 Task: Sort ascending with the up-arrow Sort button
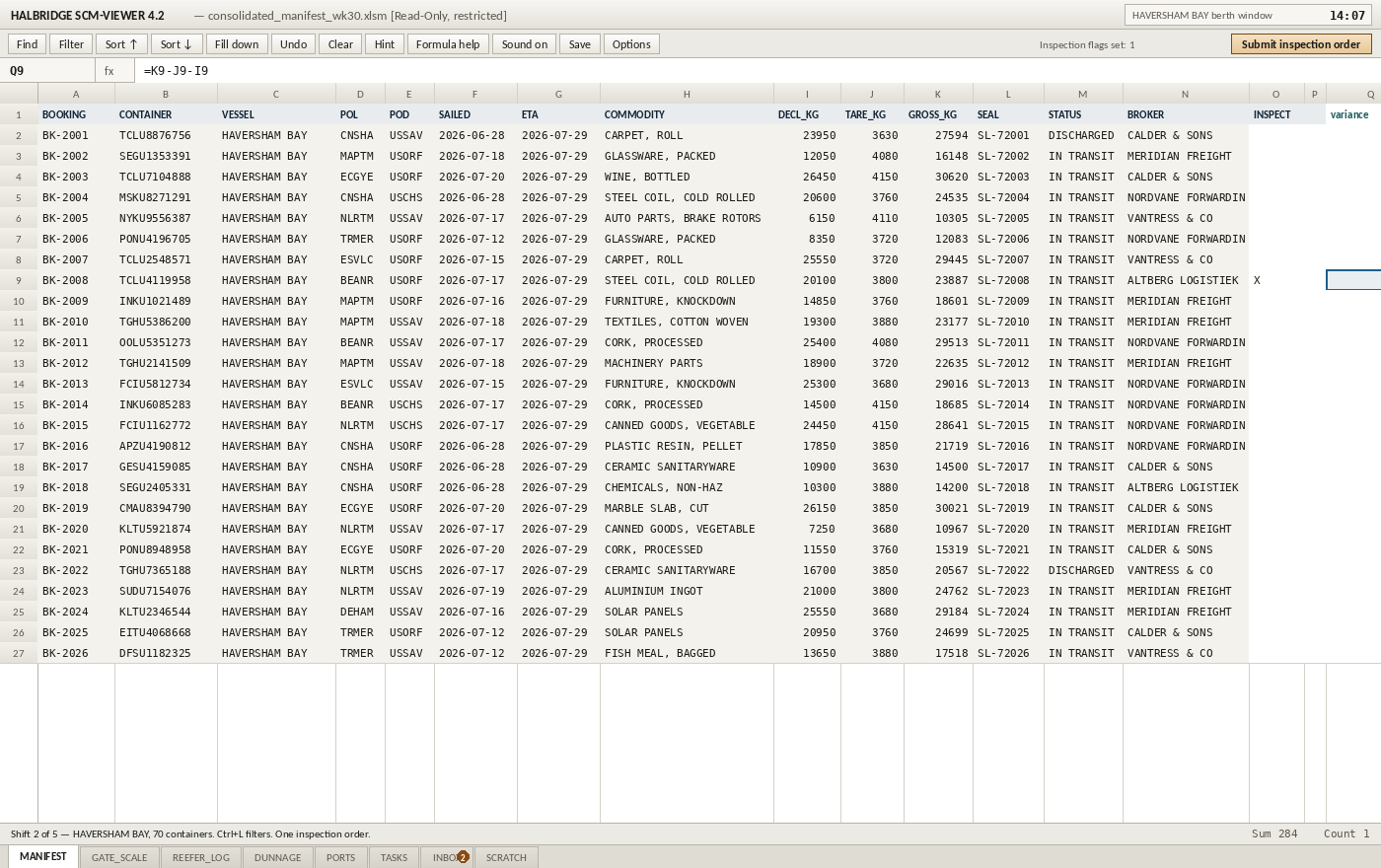(x=121, y=44)
